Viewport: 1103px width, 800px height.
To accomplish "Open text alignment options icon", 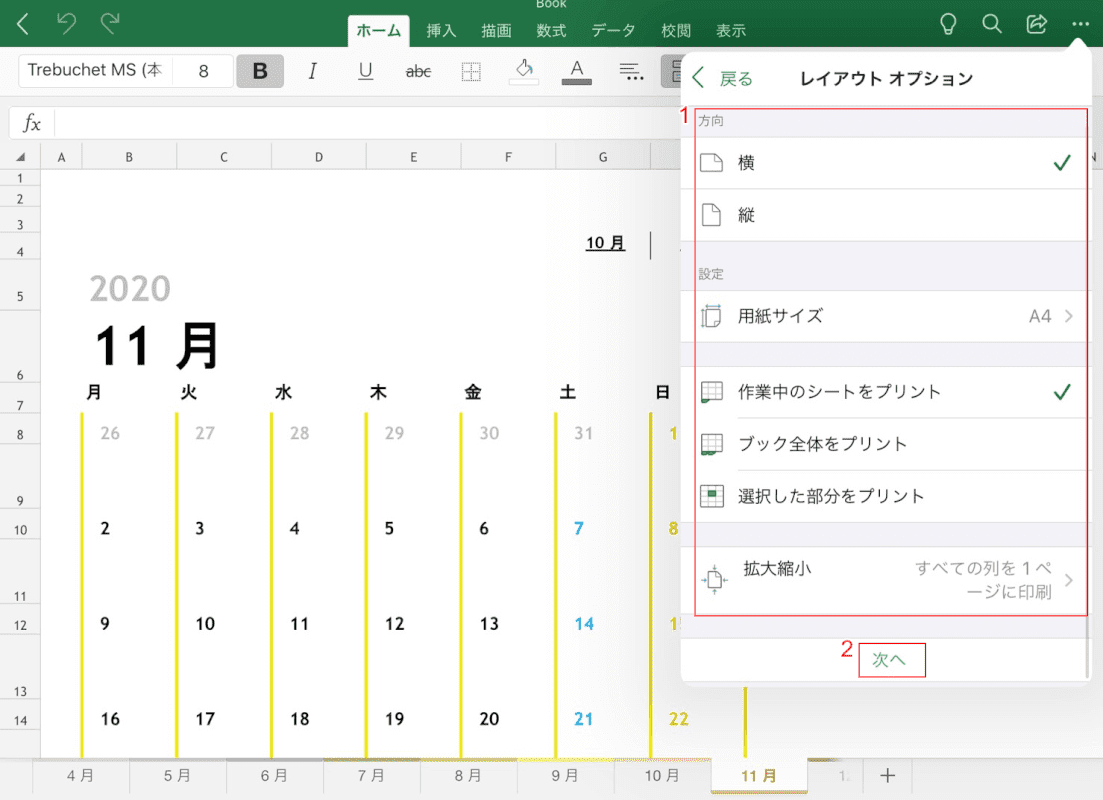I will point(630,71).
